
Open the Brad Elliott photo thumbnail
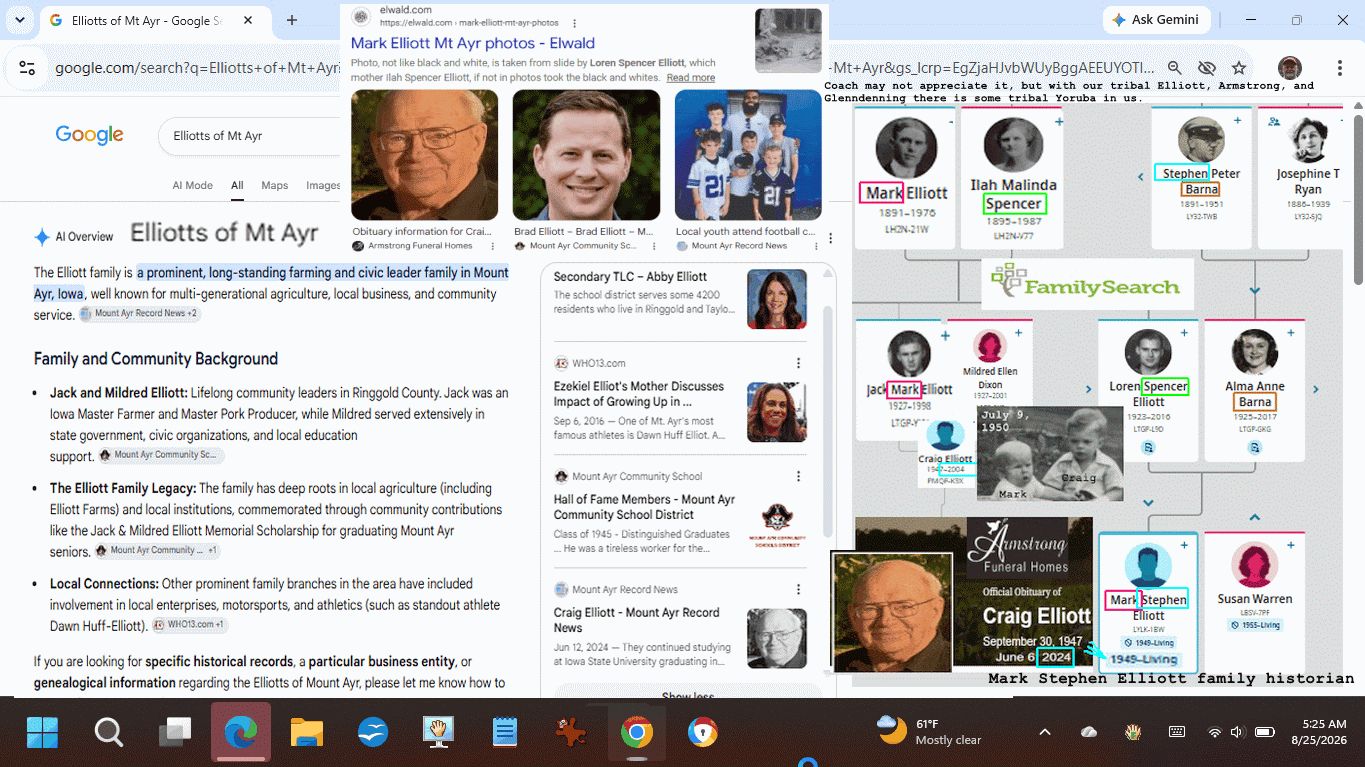(x=586, y=155)
